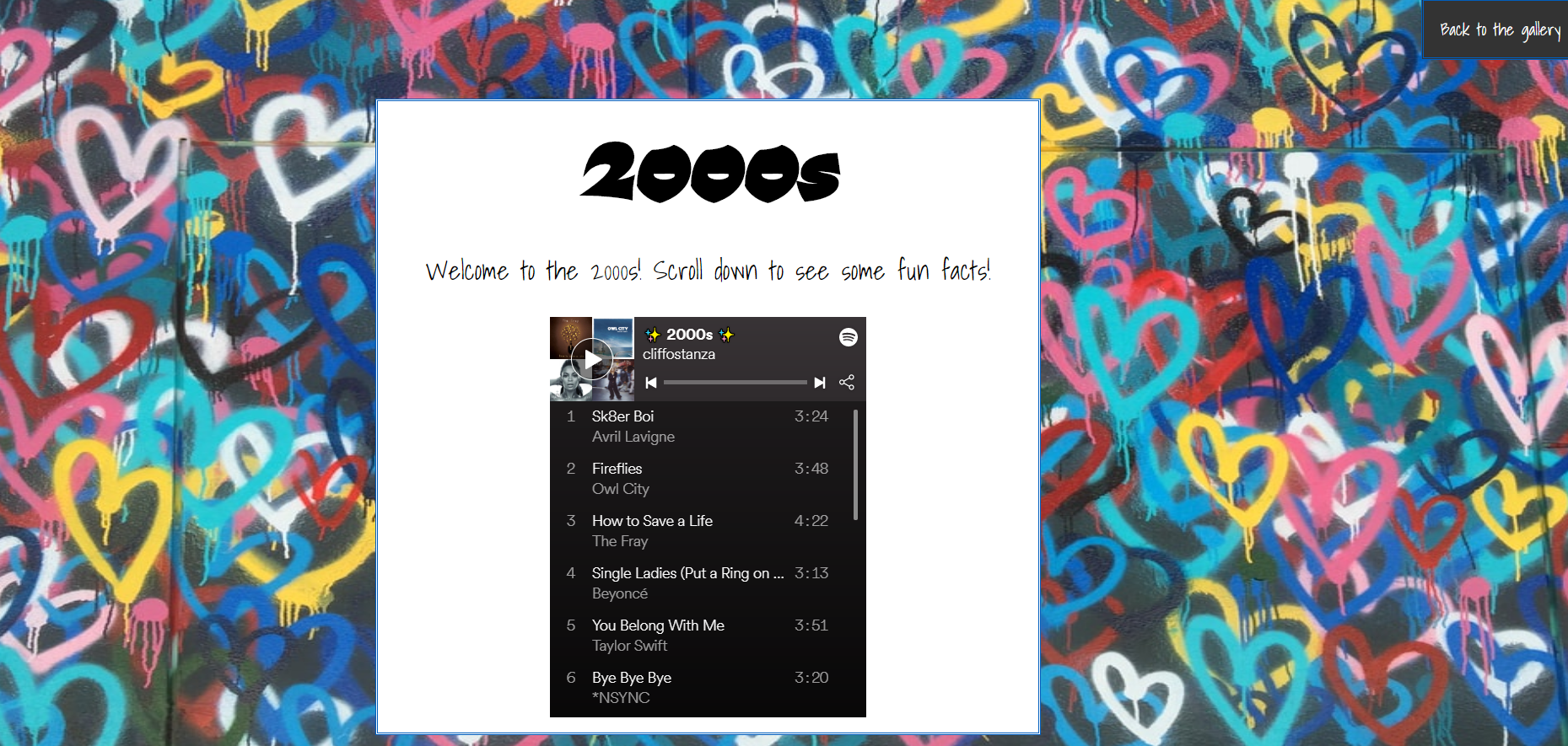
Task: Go back to the gallery
Action: [1500, 30]
